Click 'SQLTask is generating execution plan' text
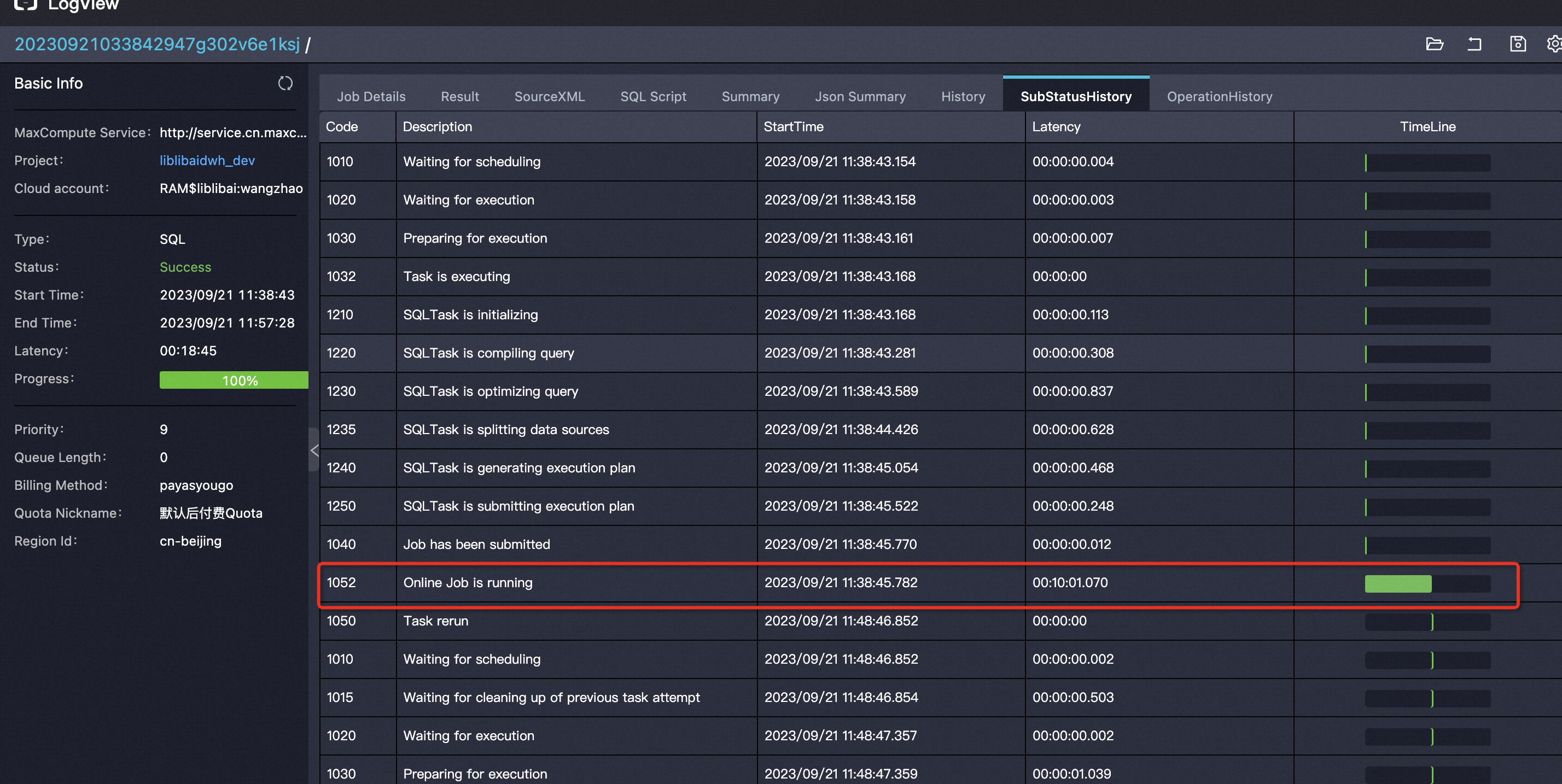This screenshot has width=1562, height=784. (519, 467)
